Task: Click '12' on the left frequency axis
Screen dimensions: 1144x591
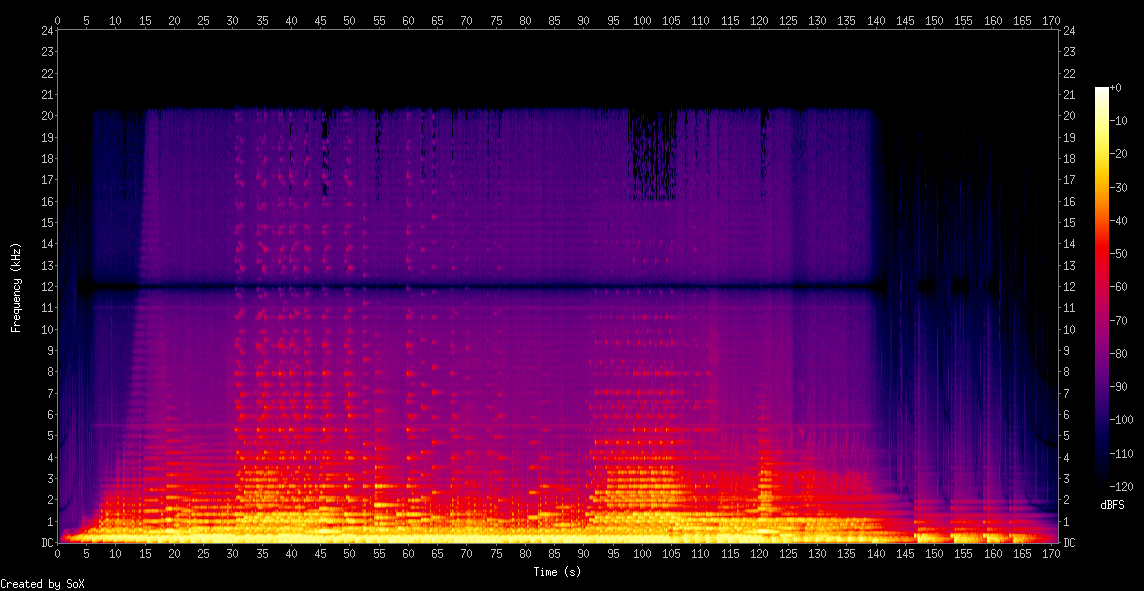Action: coord(47,287)
